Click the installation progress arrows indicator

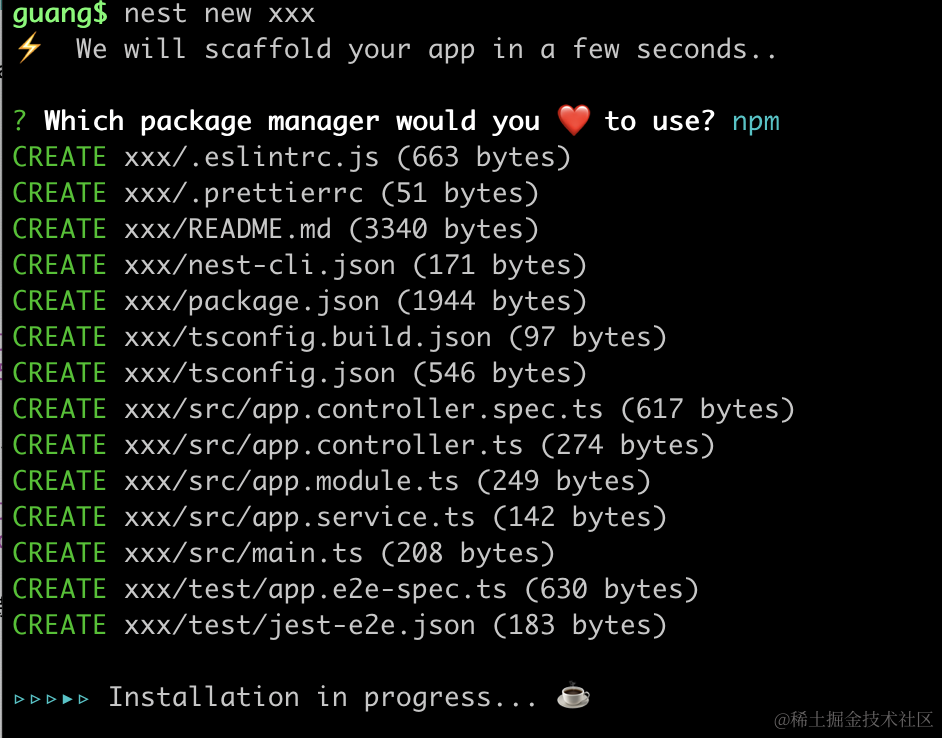click(x=52, y=698)
